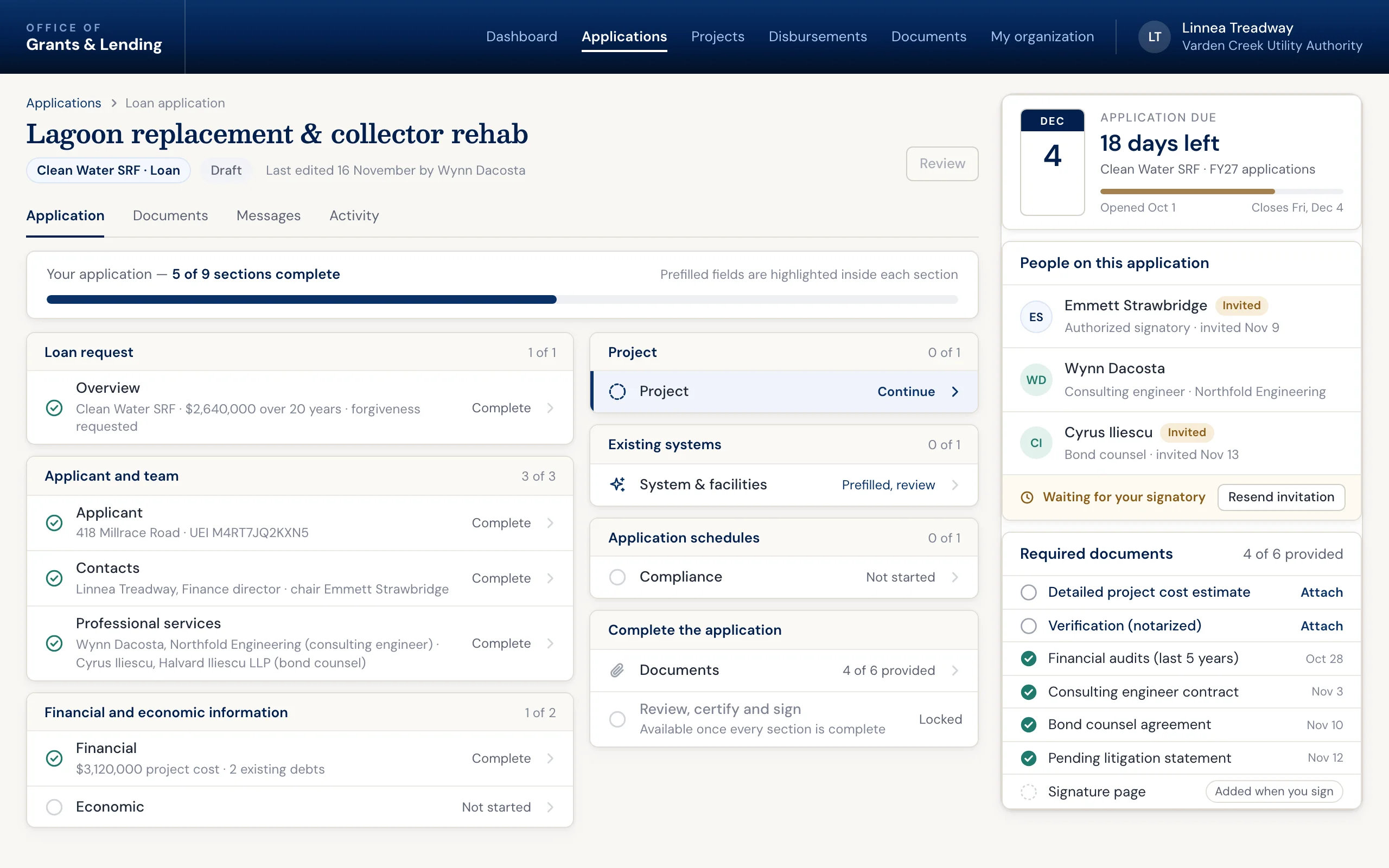
Task: Switch to the Activity tab
Action: (x=354, y=216)
